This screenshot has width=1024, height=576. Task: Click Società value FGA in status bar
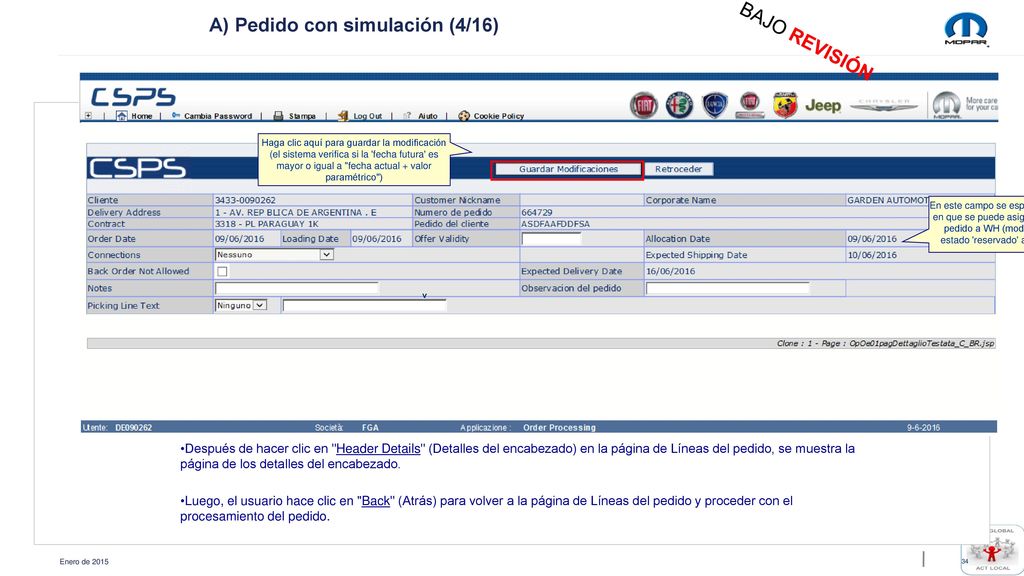(370, 428)
